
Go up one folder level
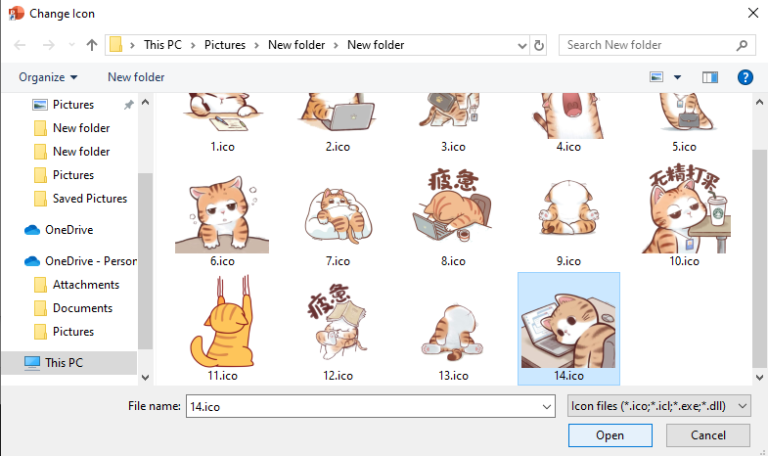92,45
